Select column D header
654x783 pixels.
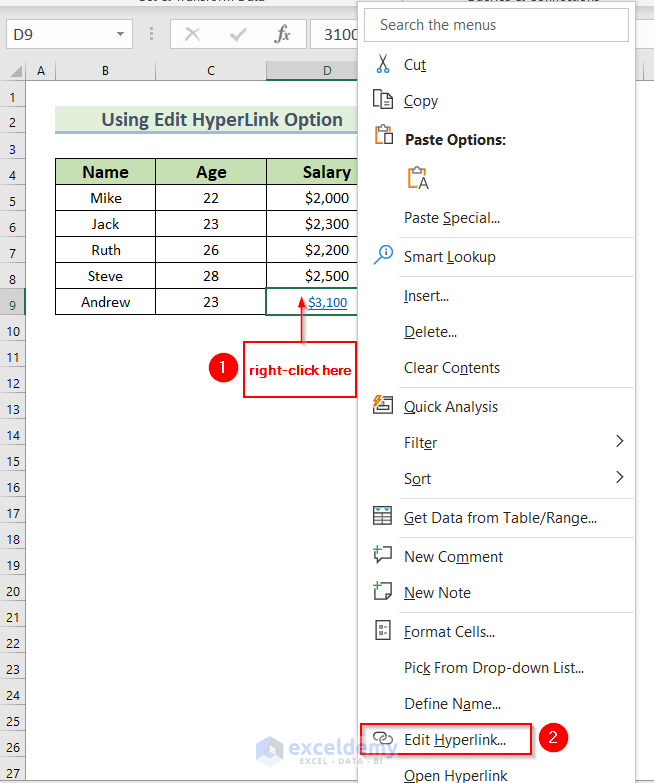pyautogui.click(x=312, y=71)
